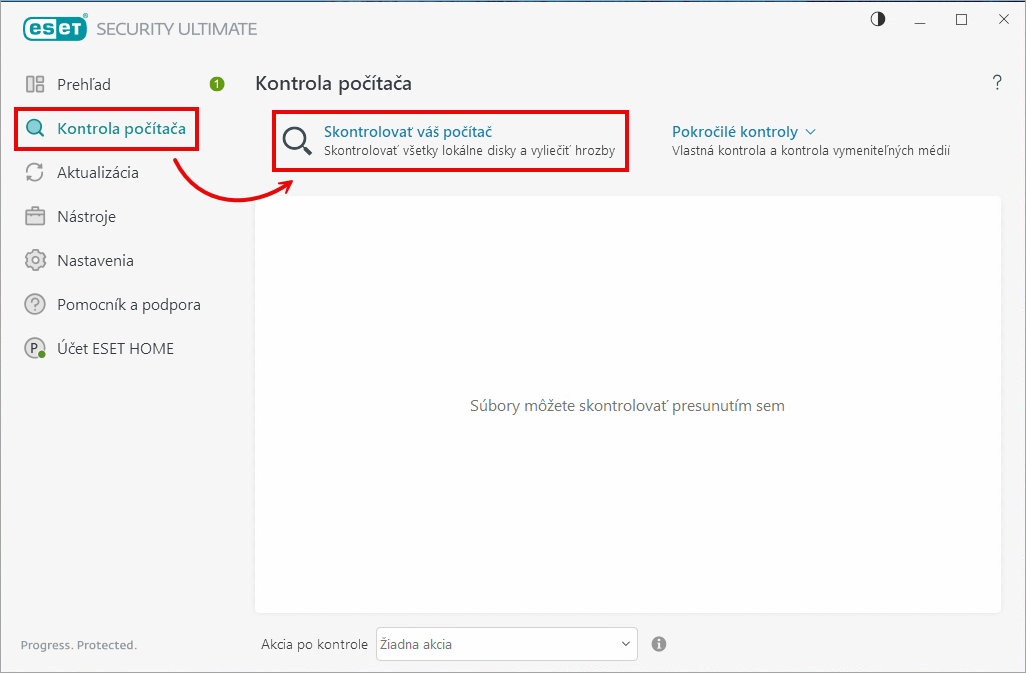Open the Prehľad menu item

[x=84, y=84]
